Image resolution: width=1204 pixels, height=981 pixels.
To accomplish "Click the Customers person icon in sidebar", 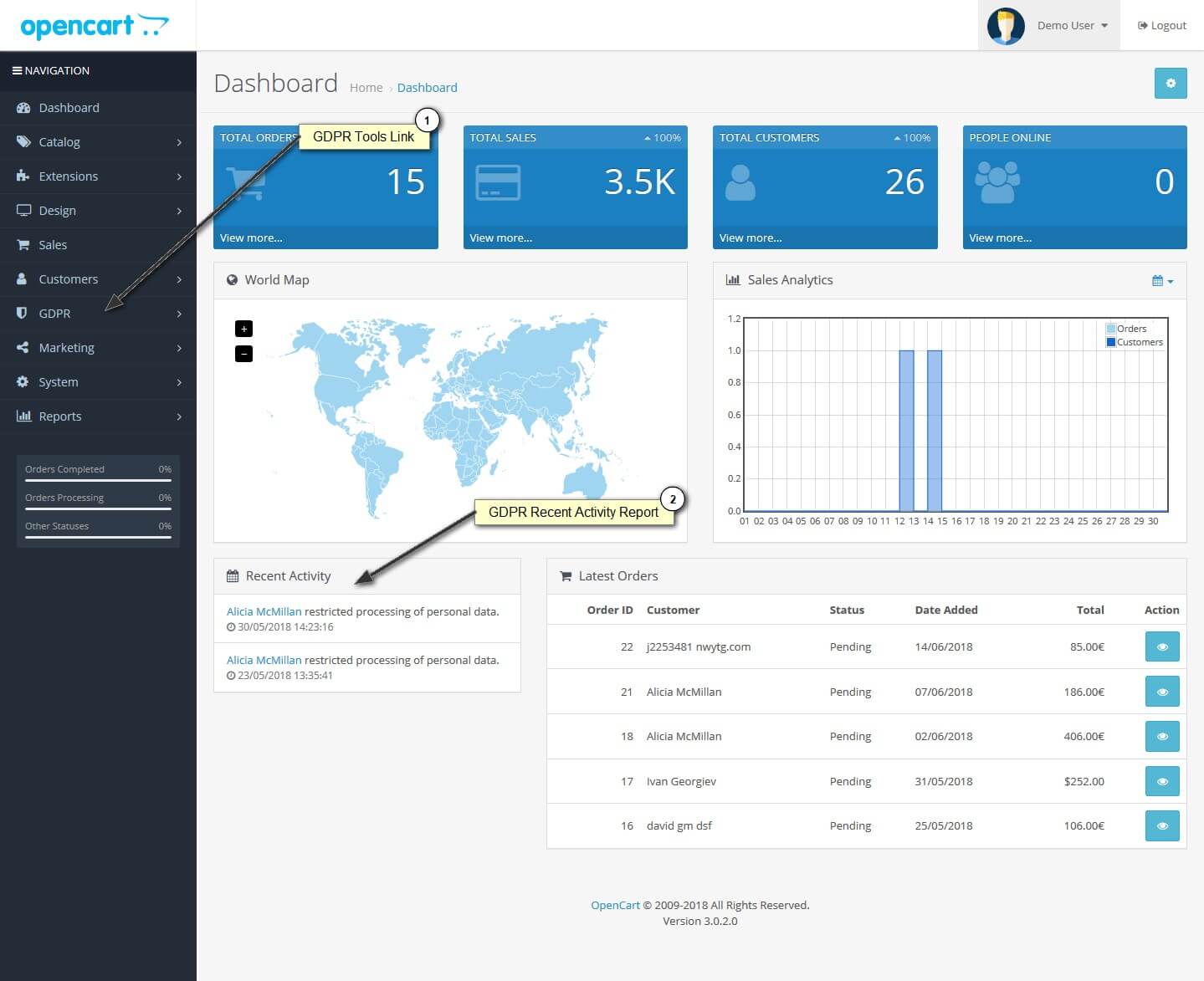I will pyautogui.click(x=23, y=279).
